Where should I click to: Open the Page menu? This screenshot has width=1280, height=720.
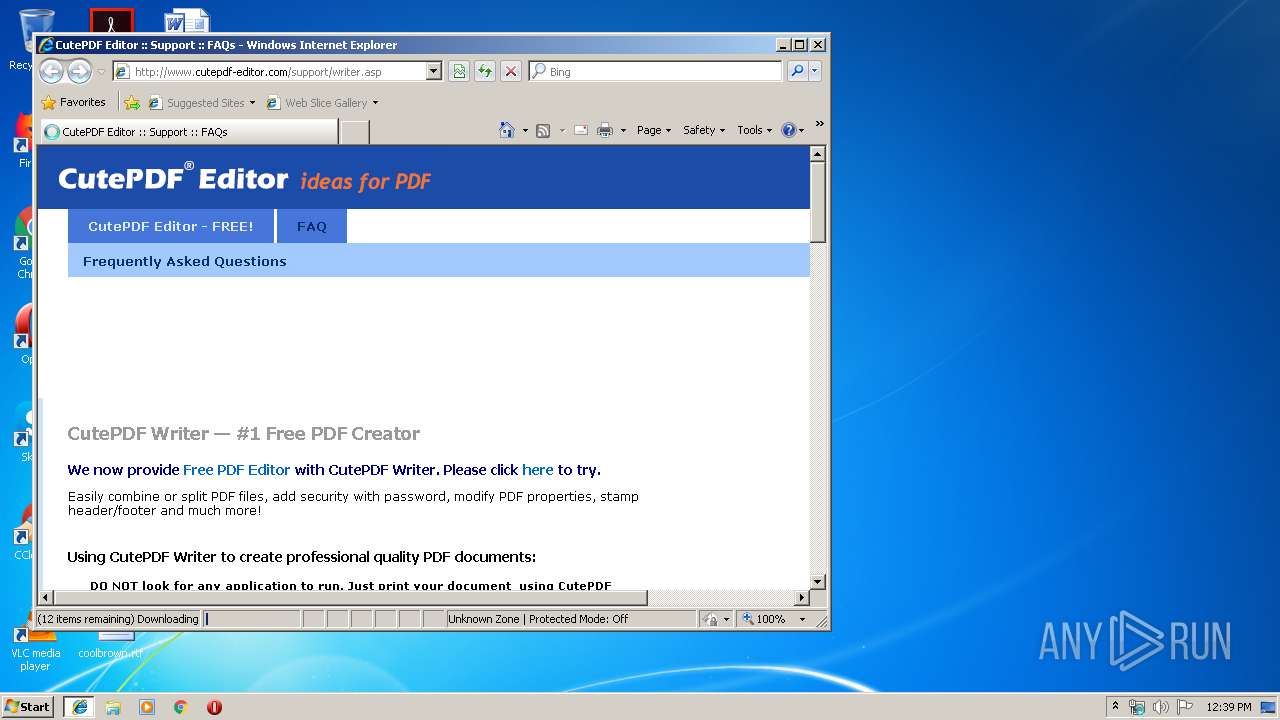(654, 130)
